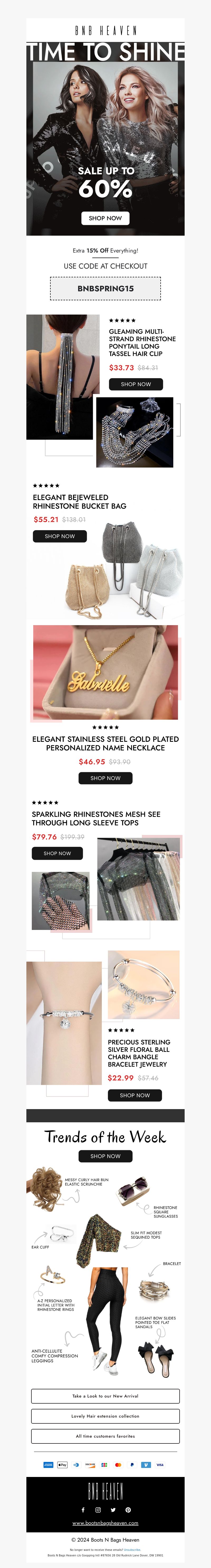Open the Twitter bird icon
The height and width of the screenshot is (1568, 211).
113,1510
